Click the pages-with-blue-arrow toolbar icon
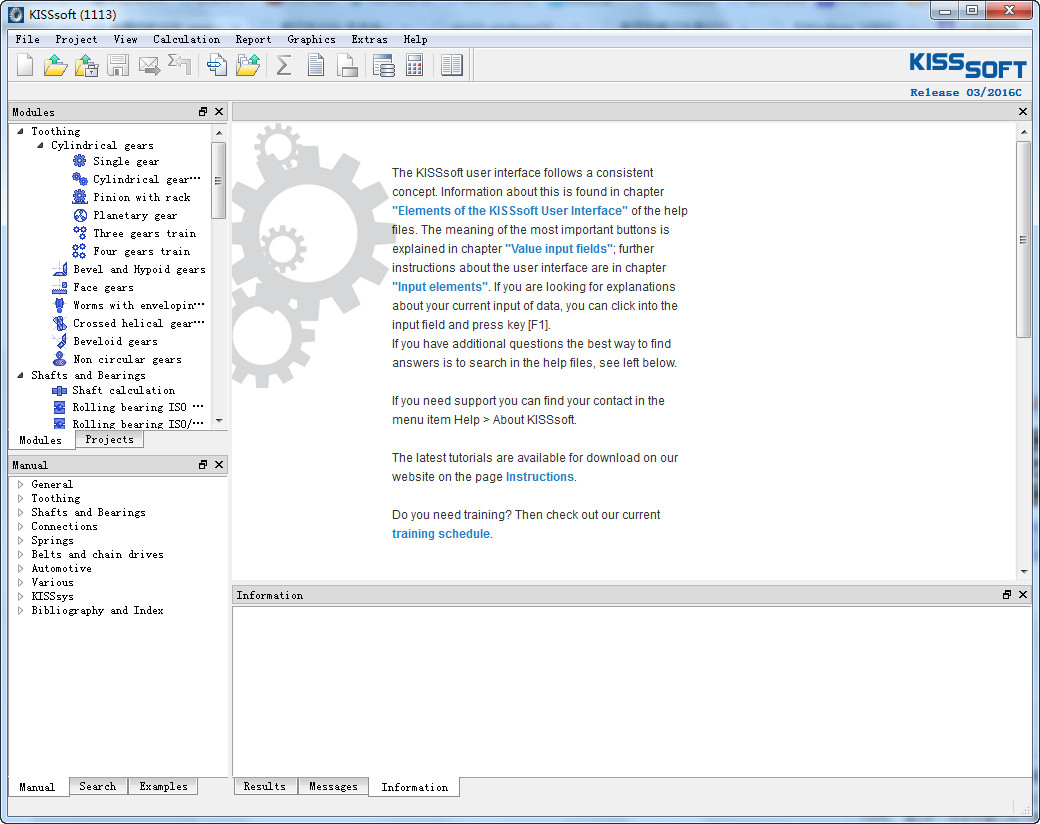 [217, 65]
